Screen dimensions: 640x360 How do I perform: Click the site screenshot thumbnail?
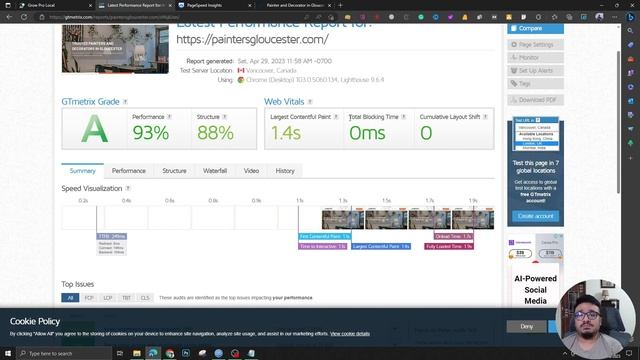pyautogui.click(x=115, y=49)
